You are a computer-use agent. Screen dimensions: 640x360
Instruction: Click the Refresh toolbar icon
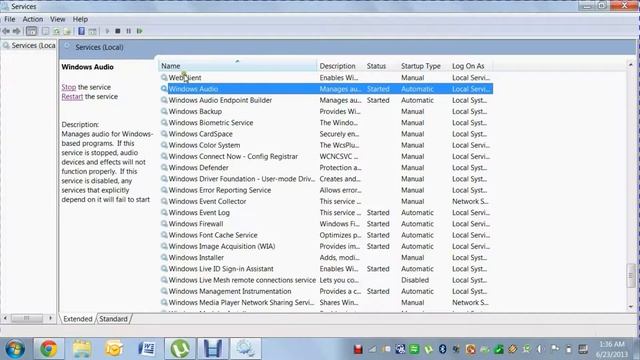[56, 31]
